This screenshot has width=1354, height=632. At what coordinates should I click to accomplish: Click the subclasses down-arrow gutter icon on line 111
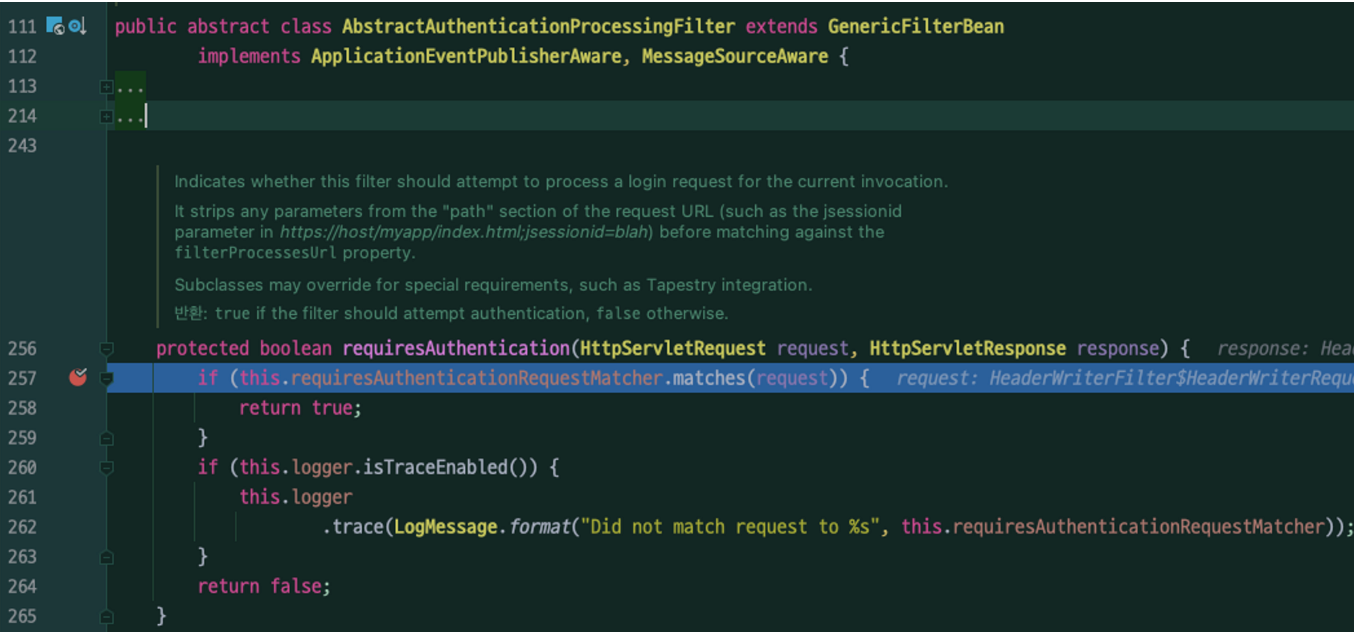pyautogui.click(x=77, y=26)
